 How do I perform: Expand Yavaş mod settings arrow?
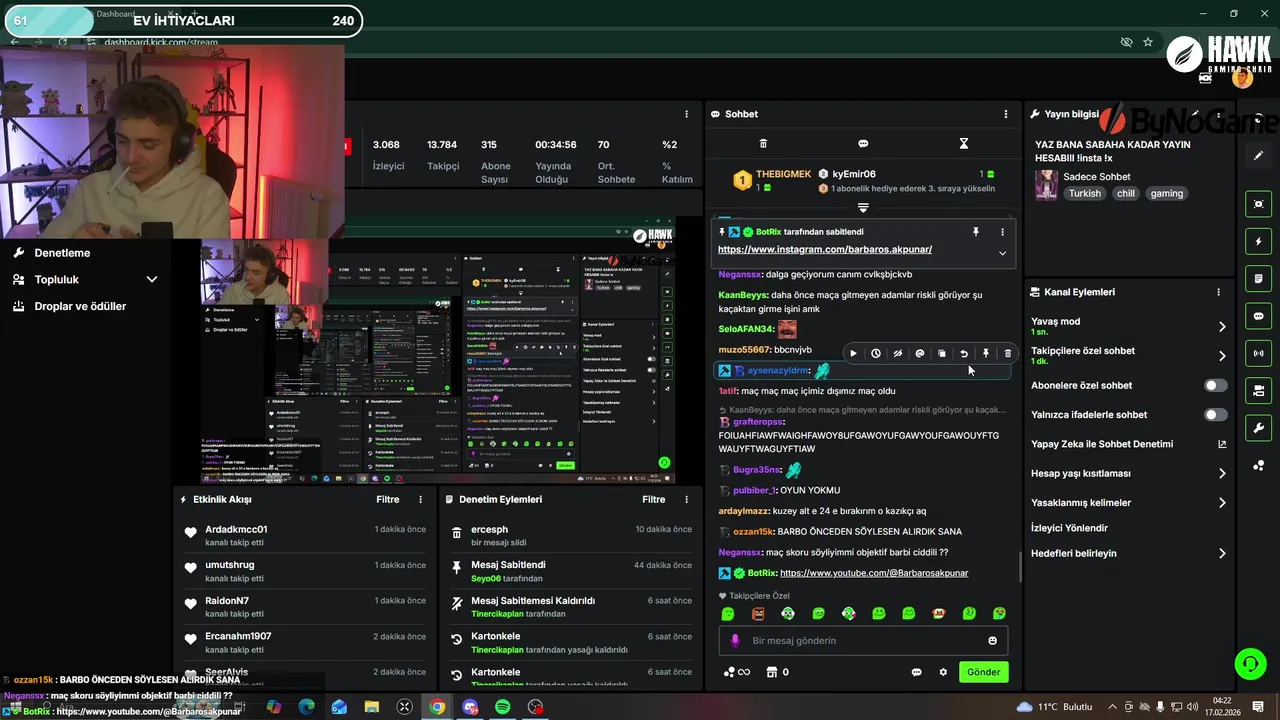point(1222,326)
